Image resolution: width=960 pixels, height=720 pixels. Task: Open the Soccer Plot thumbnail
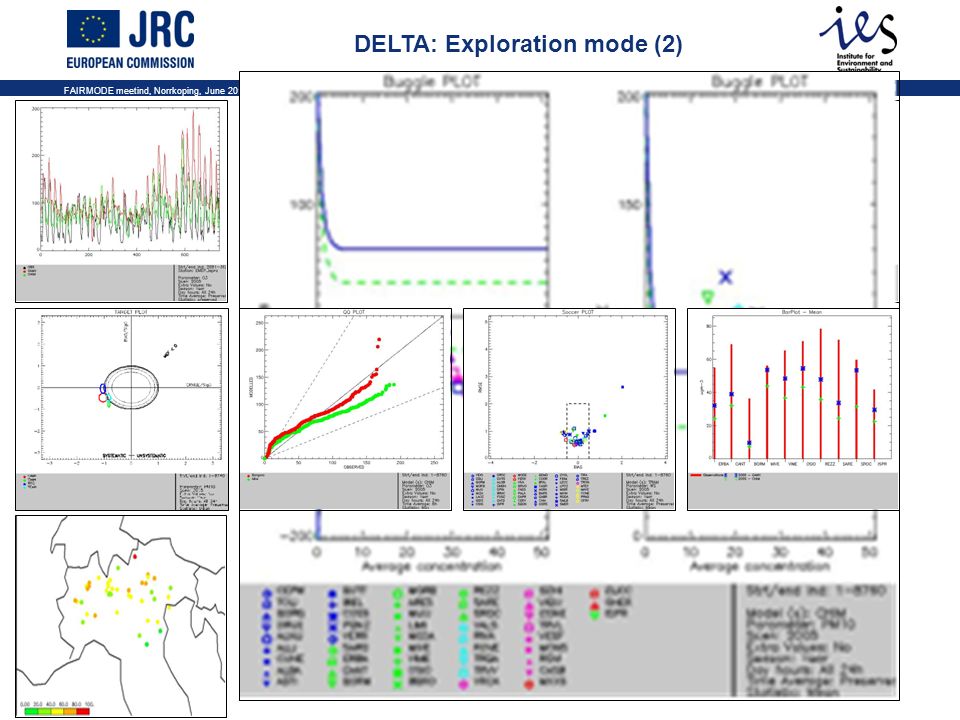pos(569,409)
